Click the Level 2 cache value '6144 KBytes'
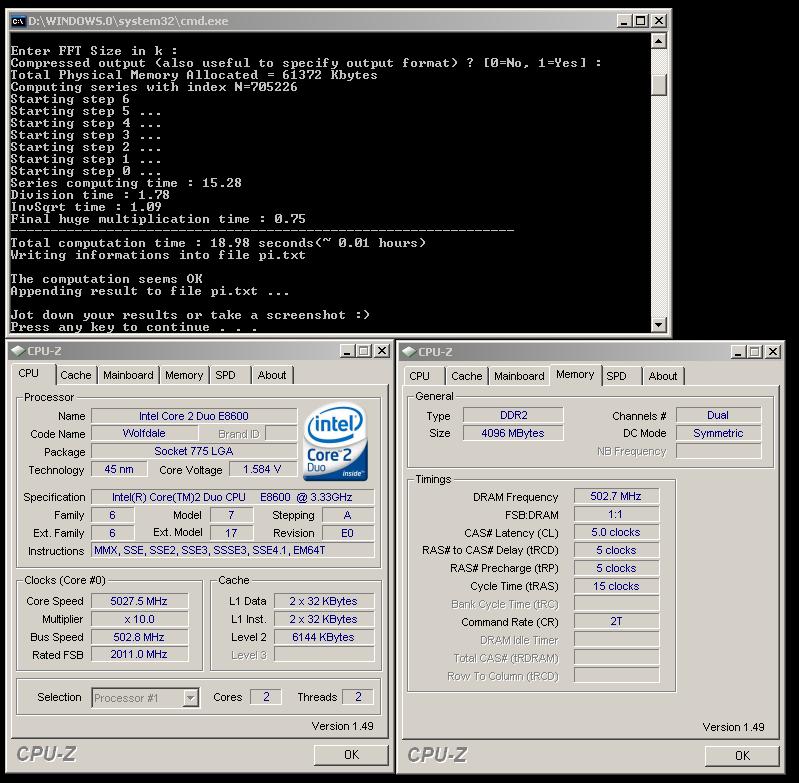The image size is (799, 783). click(x=324, y=637)
